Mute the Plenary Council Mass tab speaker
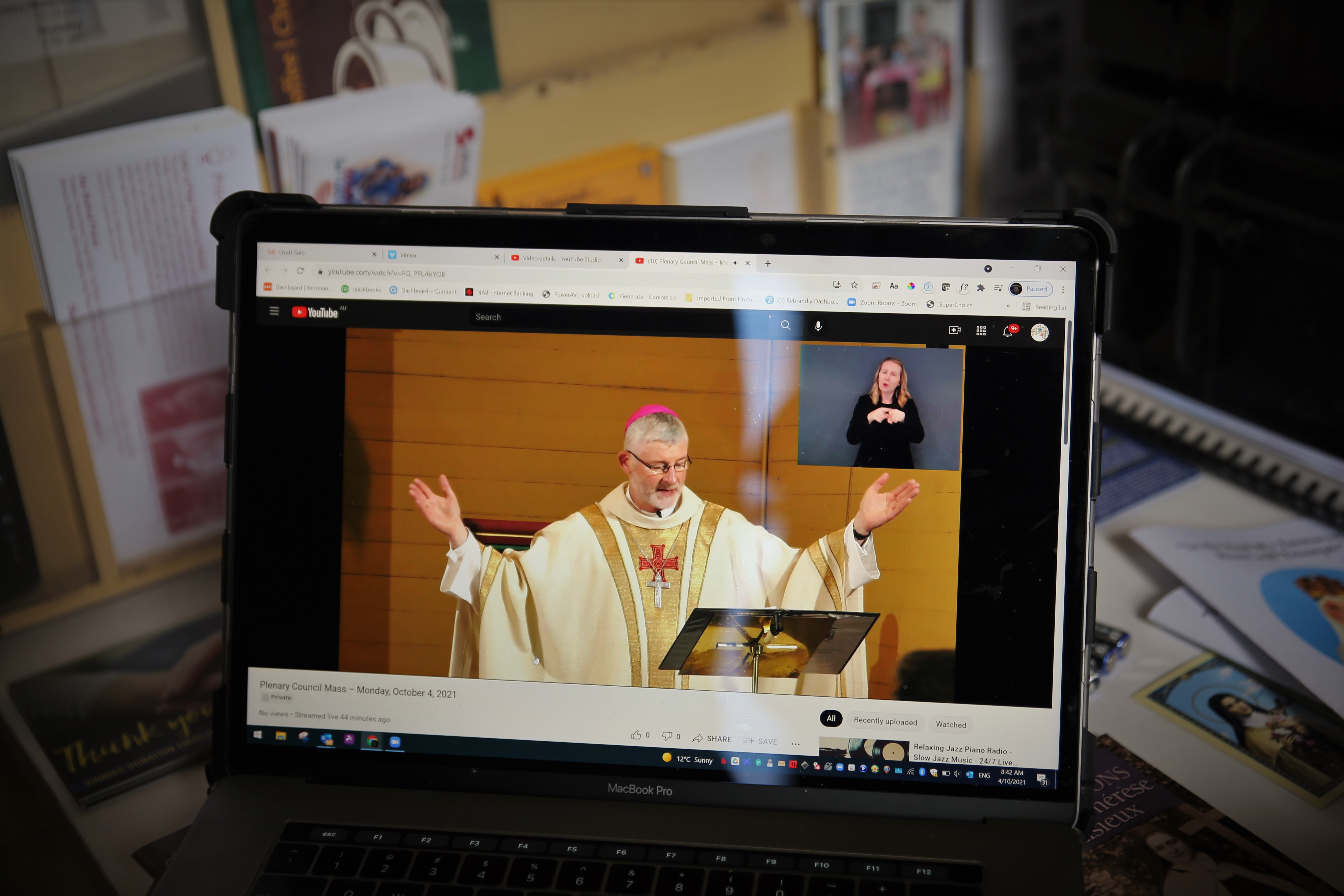The image size is (1344, 896). tap(736, 262)
